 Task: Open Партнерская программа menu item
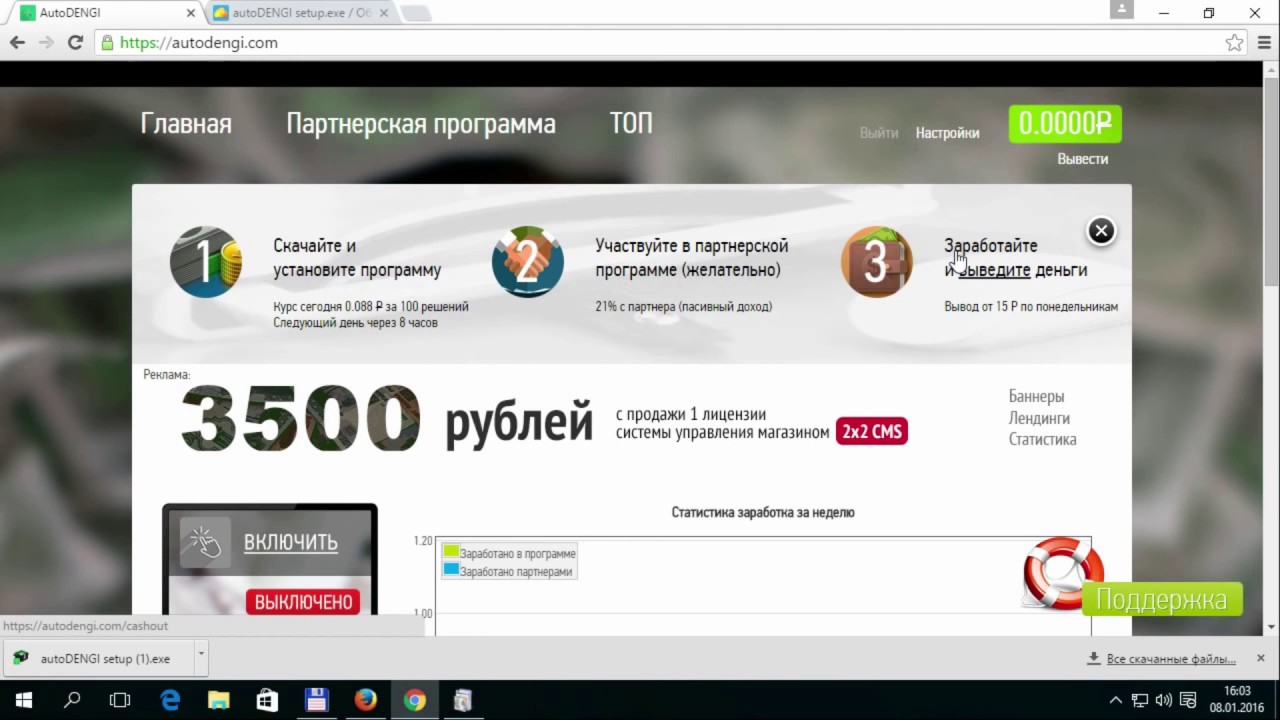point(421,124)
